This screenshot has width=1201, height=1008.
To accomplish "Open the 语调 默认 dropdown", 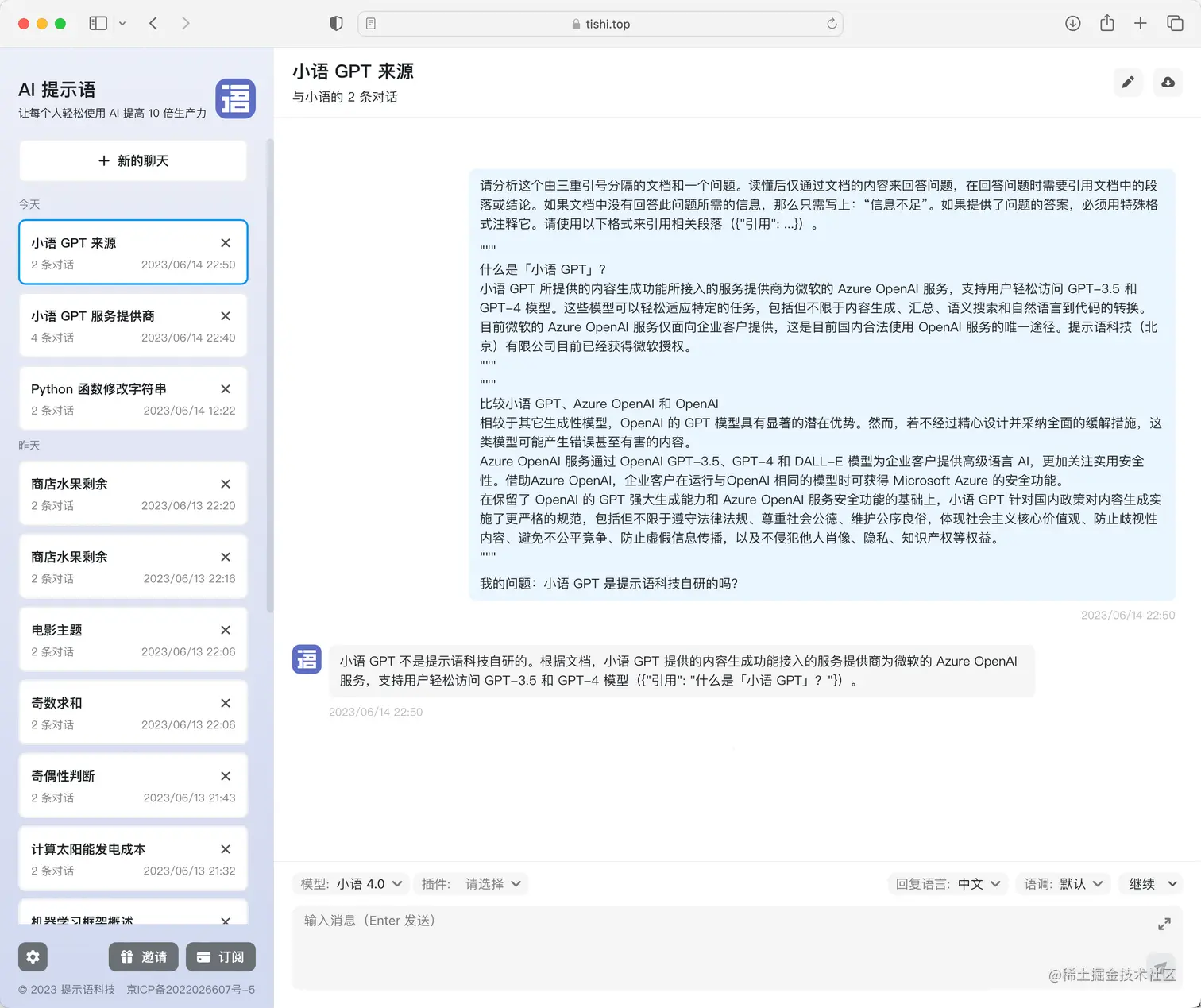I will [x=1064, y=884].
